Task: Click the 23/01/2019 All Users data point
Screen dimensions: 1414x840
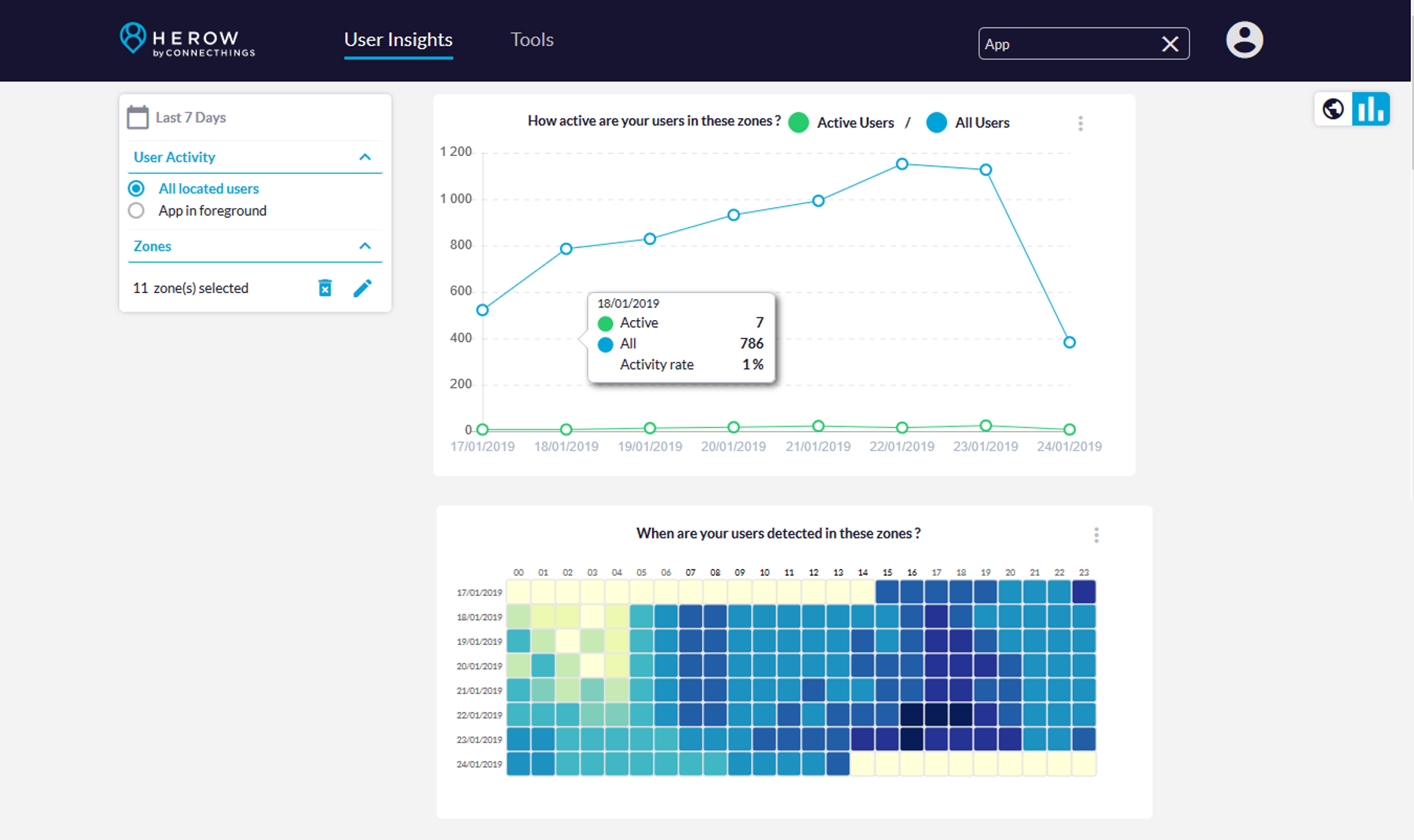Action: [986, 170]
